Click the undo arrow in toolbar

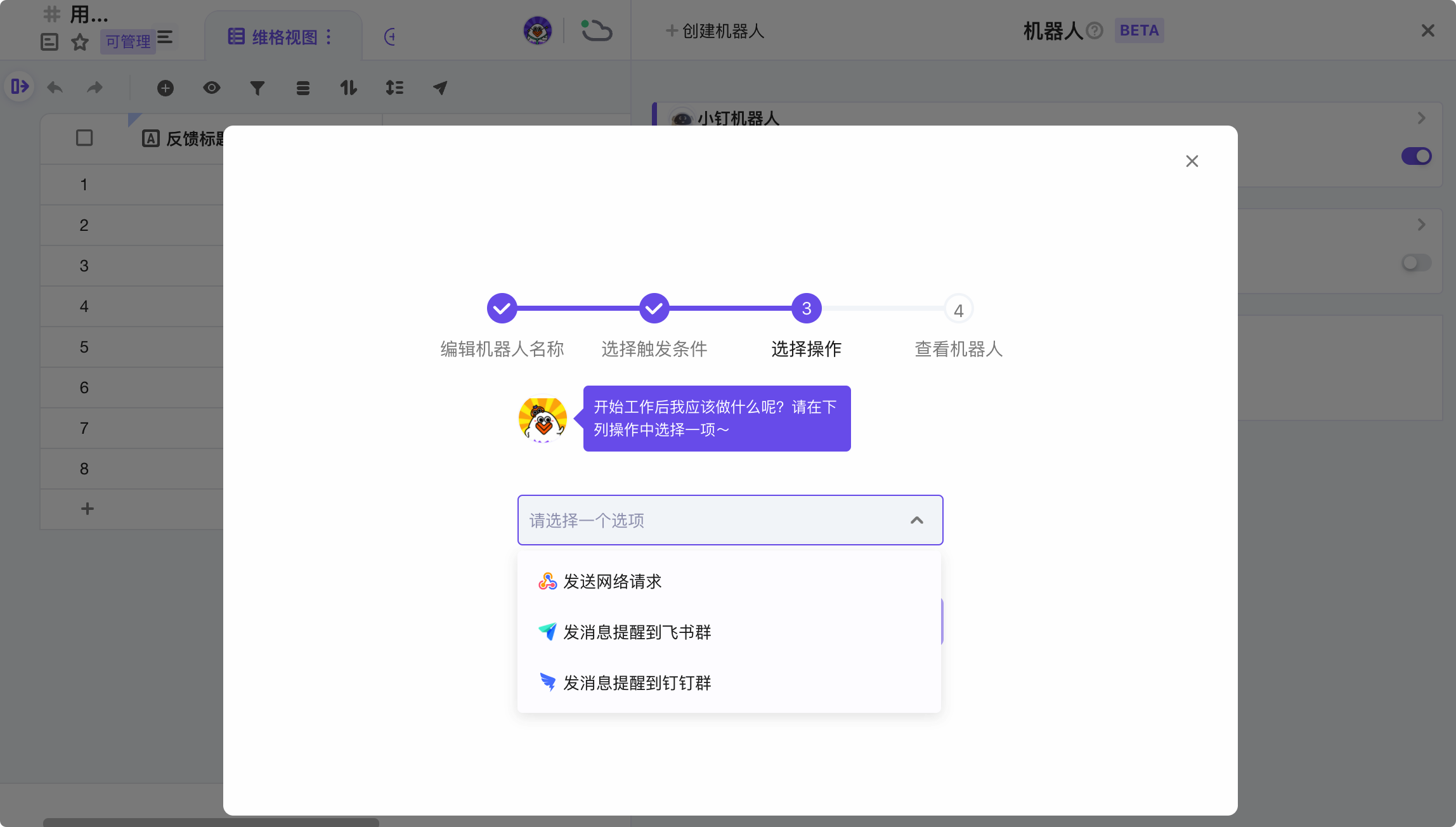click(55, 88)
